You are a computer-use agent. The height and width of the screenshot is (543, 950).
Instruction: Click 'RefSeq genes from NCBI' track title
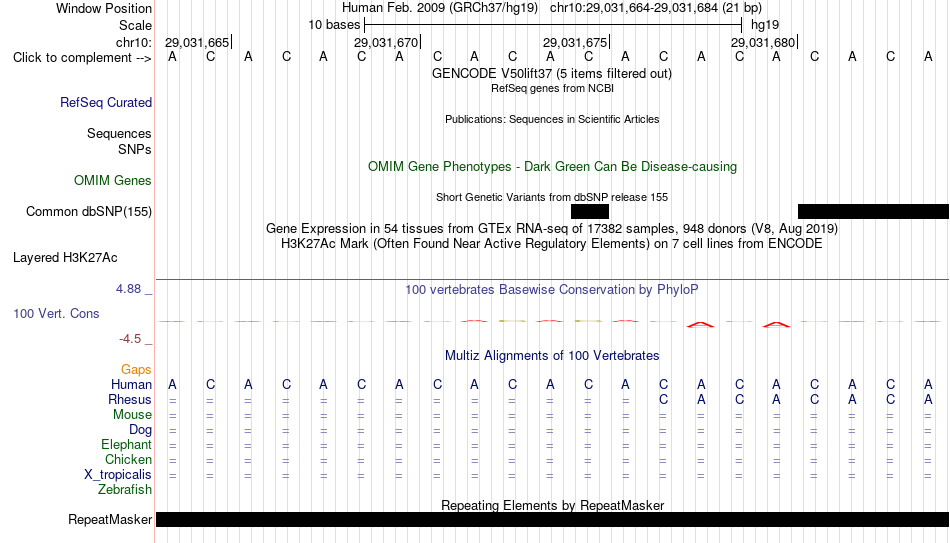pyautogui.click(x=552, y=88)
